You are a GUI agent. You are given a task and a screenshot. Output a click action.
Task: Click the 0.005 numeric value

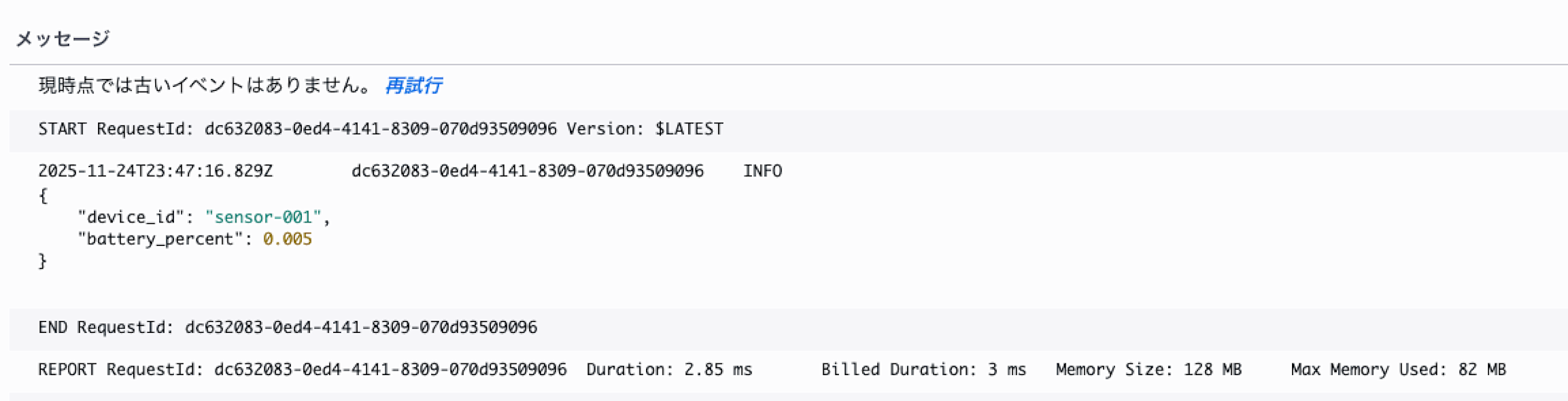(x=287, y=239)
